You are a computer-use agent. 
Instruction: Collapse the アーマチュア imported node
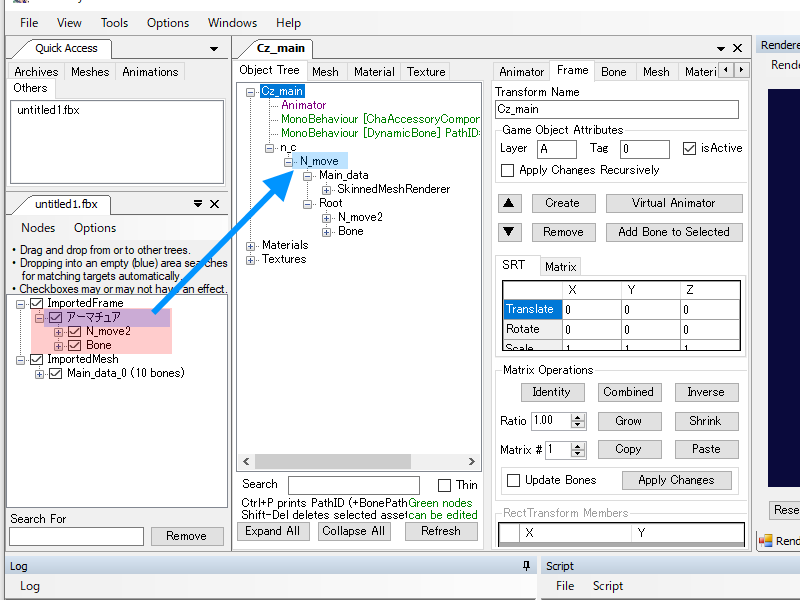point(39,318)
